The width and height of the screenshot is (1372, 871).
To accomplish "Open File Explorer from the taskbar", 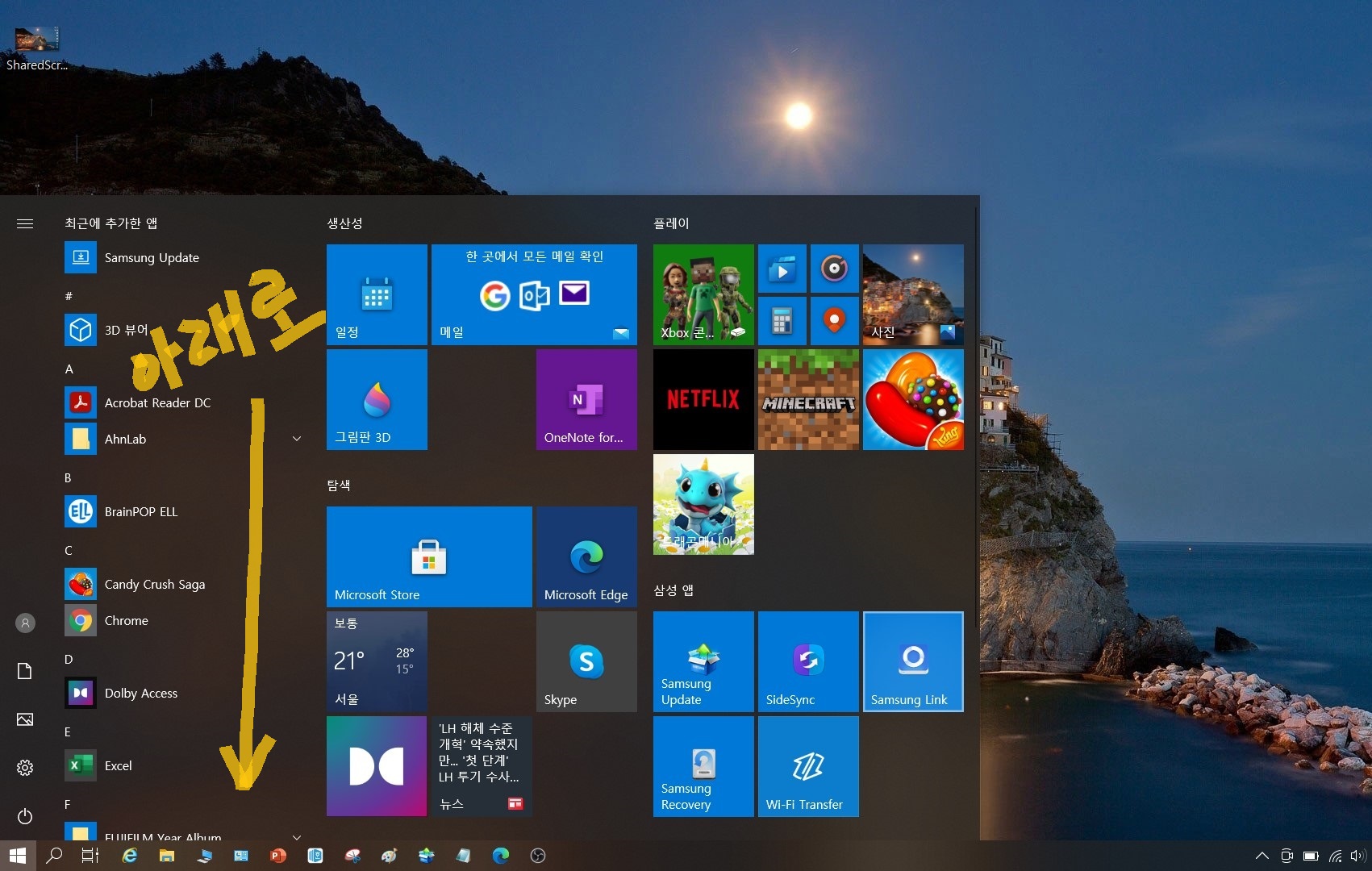I will point(167,856).
